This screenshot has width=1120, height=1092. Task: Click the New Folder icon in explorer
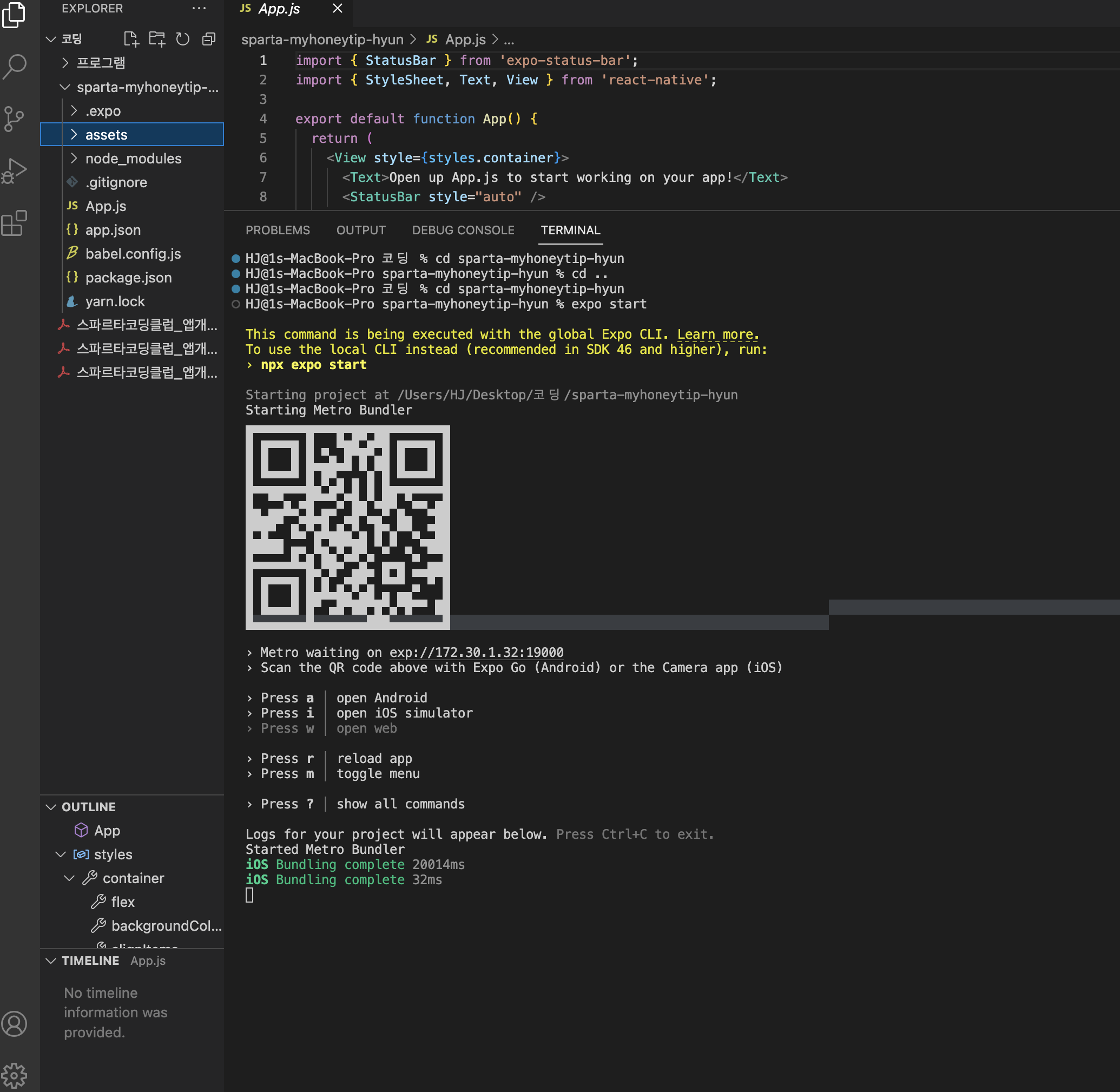click(x=157, y=39)
